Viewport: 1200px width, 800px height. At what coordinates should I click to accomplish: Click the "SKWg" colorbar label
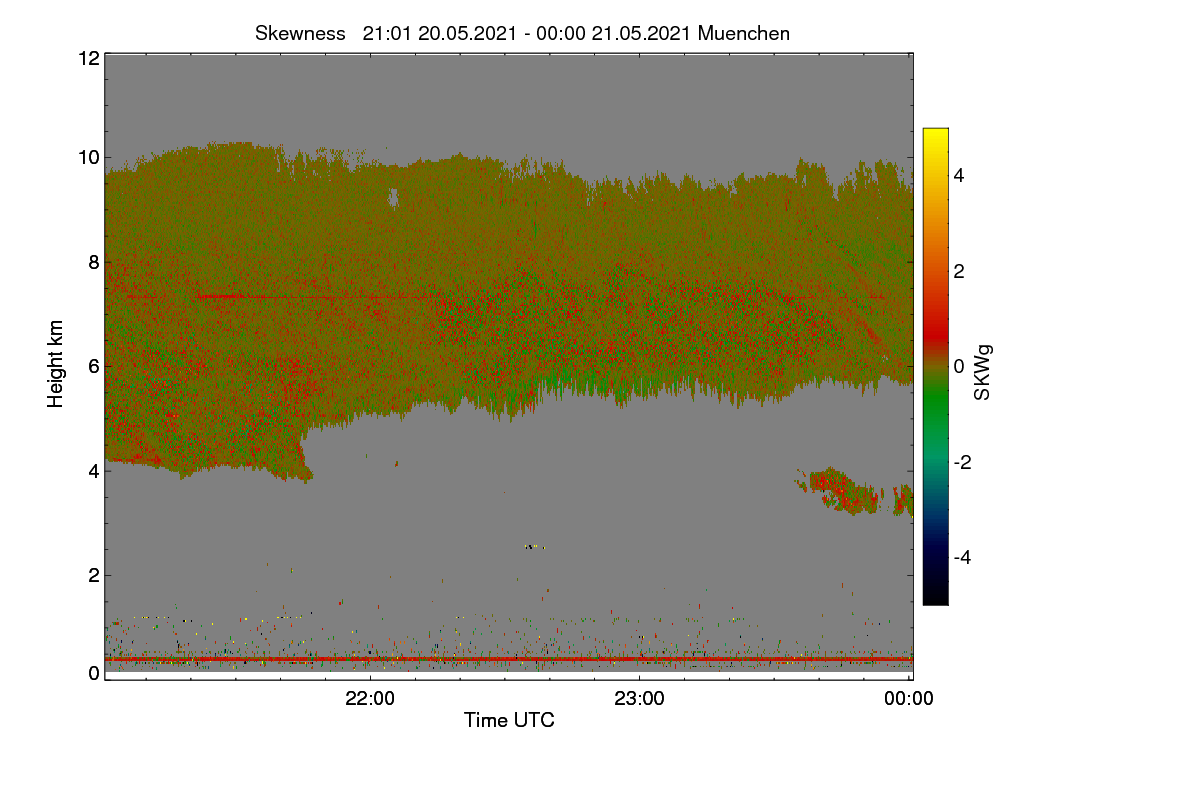coord(983,373)
